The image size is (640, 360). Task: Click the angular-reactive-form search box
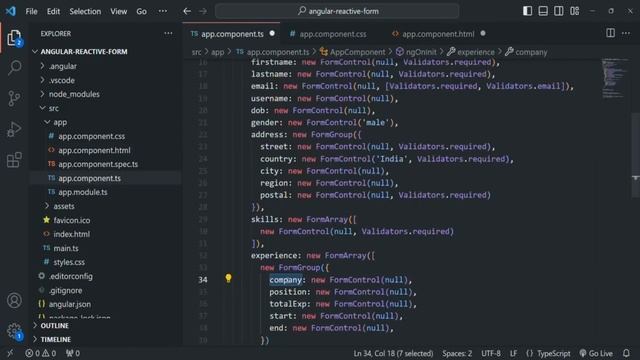pos(337,11)
